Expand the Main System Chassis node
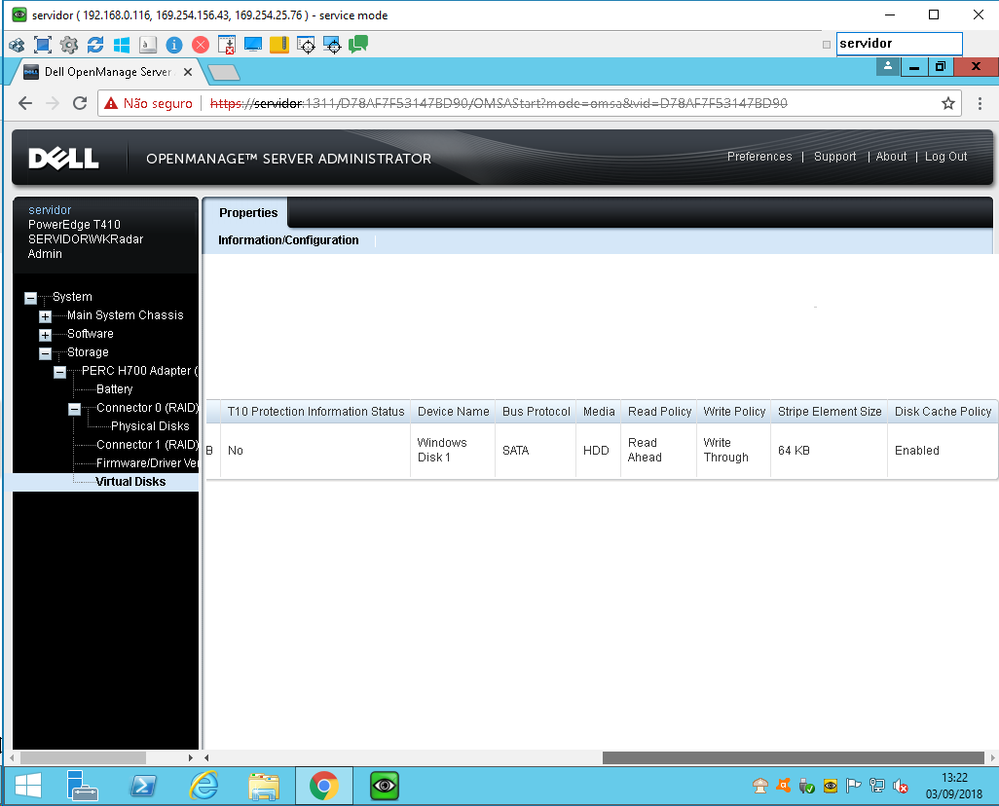 (x=45, y=316)
